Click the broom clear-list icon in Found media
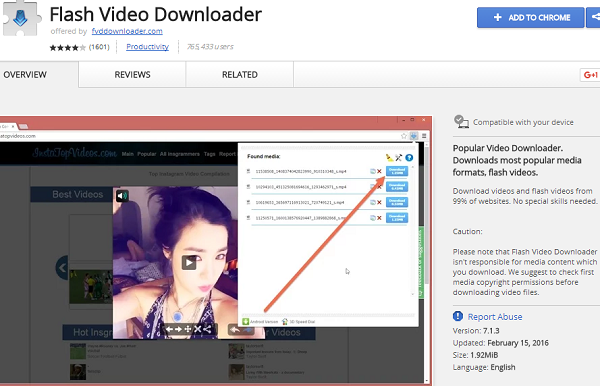The height and width of the screenshot is (386, 600). (389, 157)
